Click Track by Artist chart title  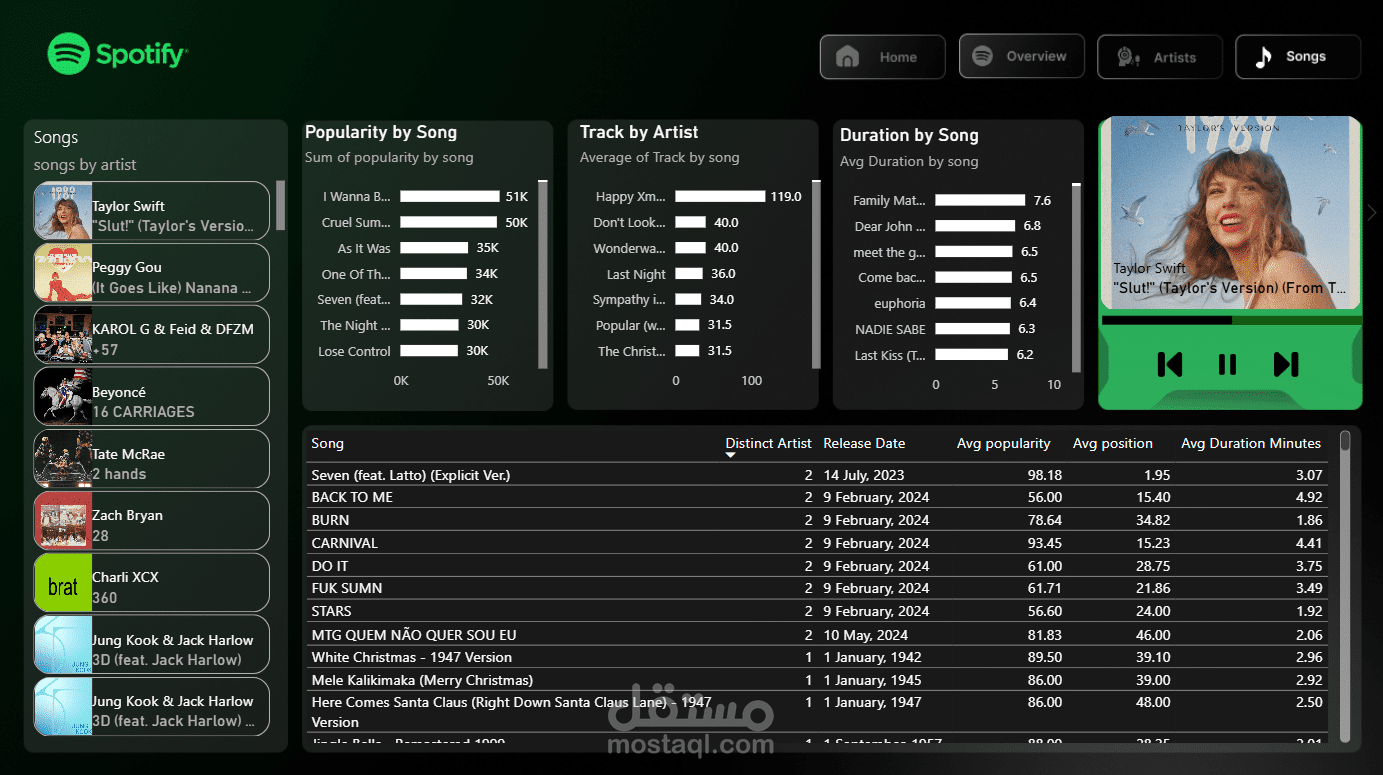(639, 132)
